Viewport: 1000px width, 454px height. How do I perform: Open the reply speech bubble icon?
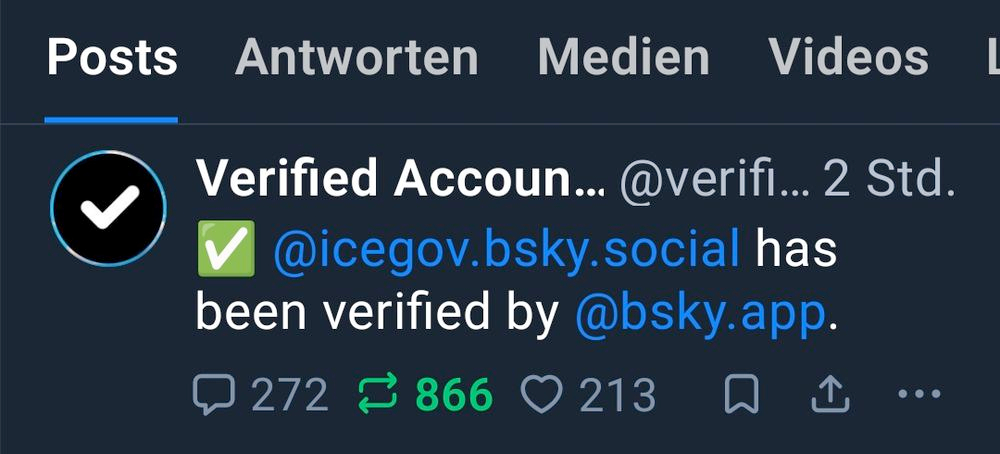(214, 395)
